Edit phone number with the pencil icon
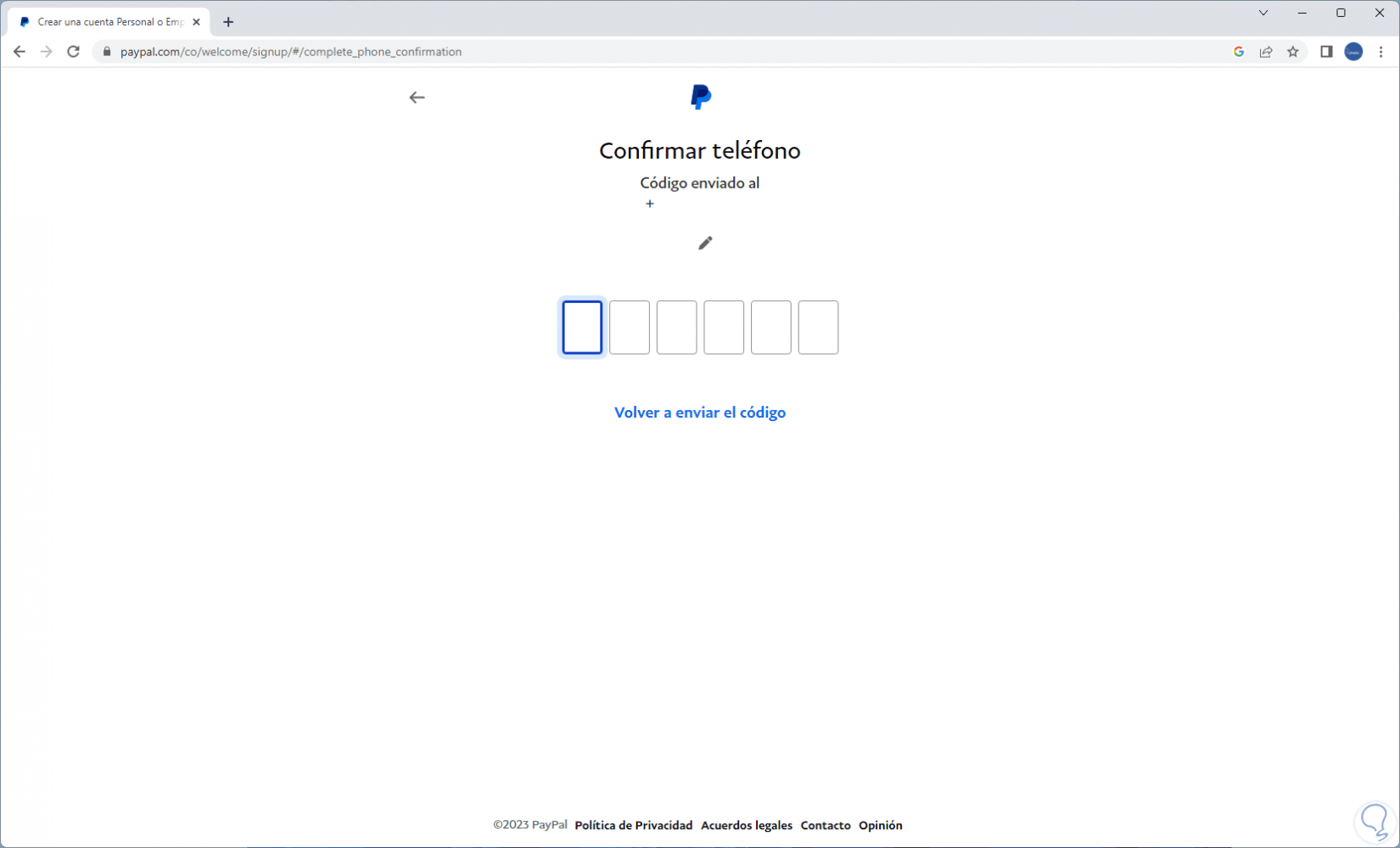This screenshot has height=848, width=1400. 705,243
